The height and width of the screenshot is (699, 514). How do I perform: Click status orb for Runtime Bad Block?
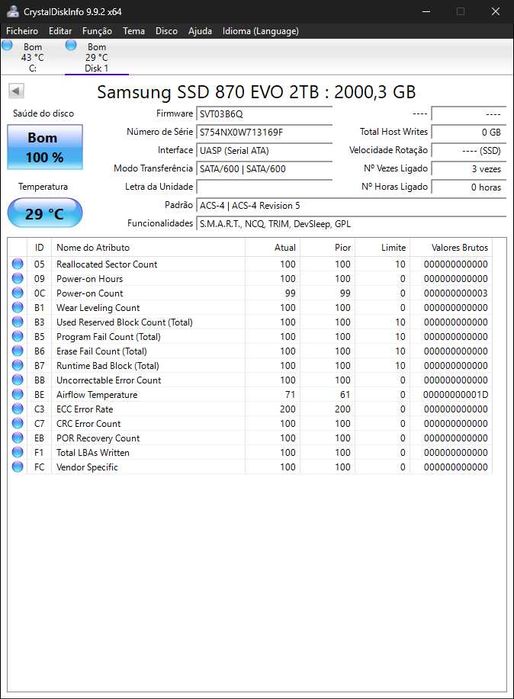(17, 366)
